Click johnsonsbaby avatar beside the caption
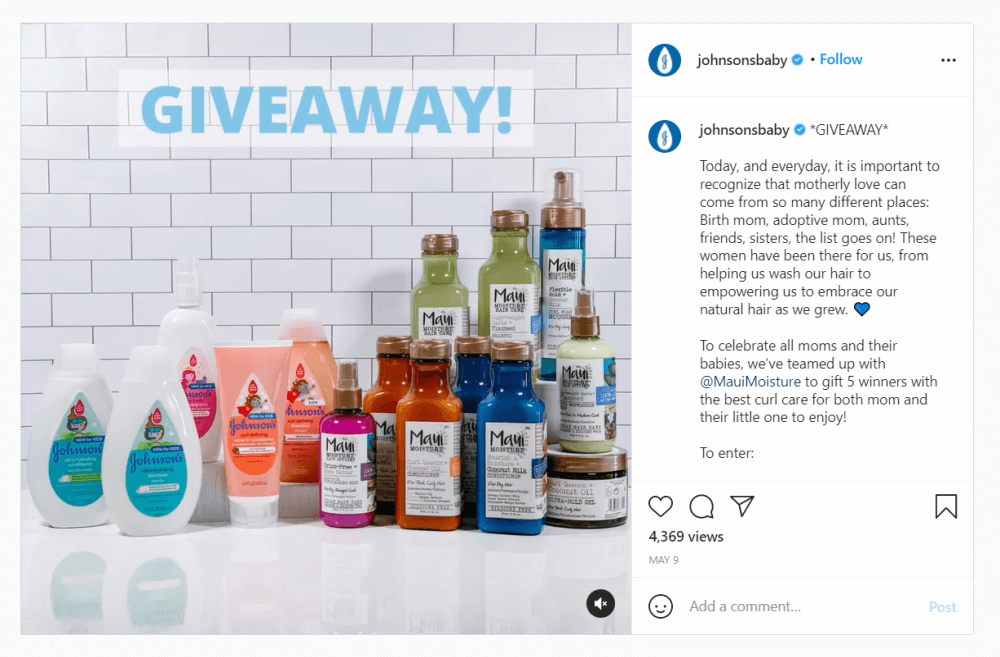 tap(665, 136)
